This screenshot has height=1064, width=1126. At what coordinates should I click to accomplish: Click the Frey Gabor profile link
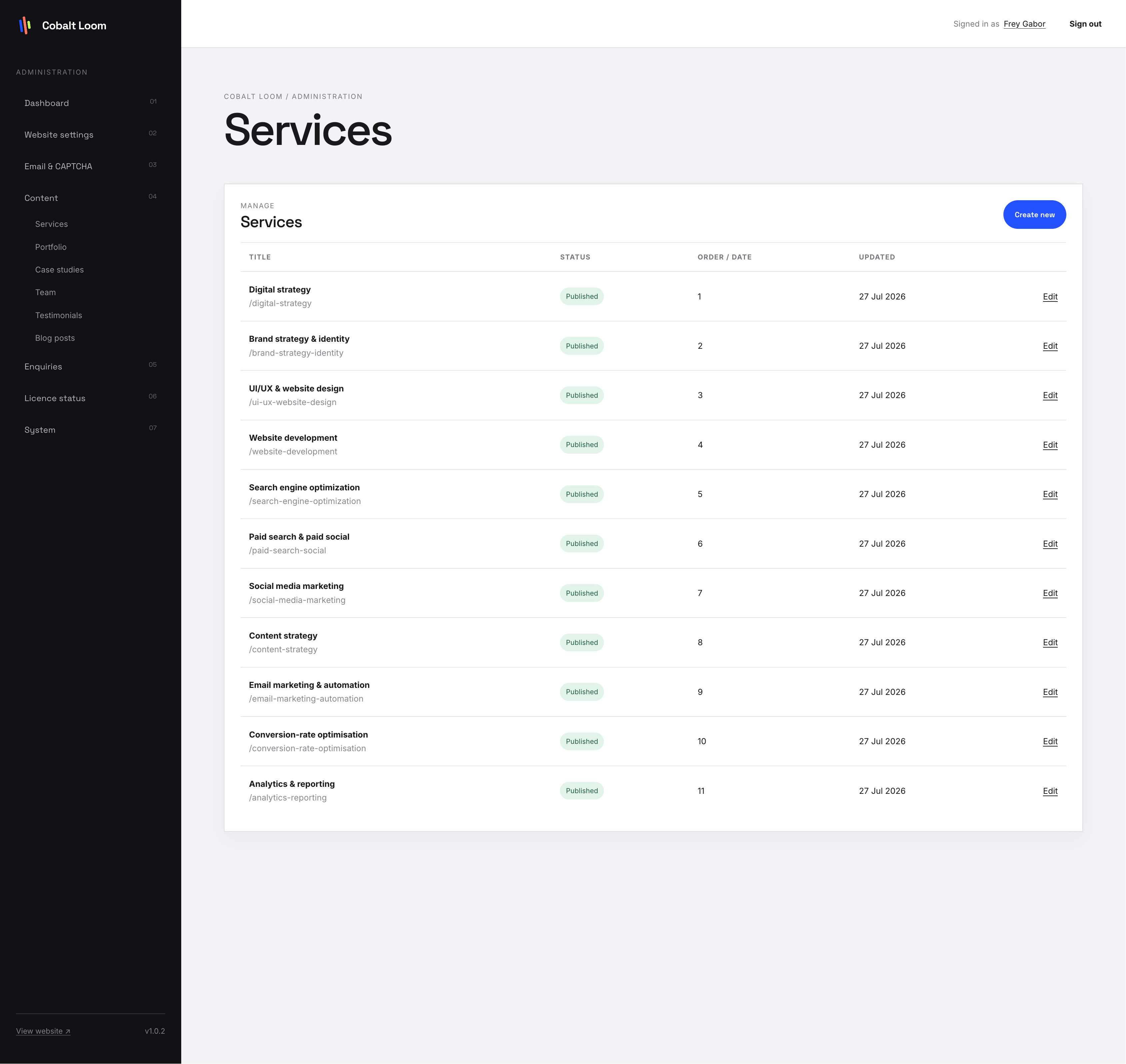pos(1024,24)
